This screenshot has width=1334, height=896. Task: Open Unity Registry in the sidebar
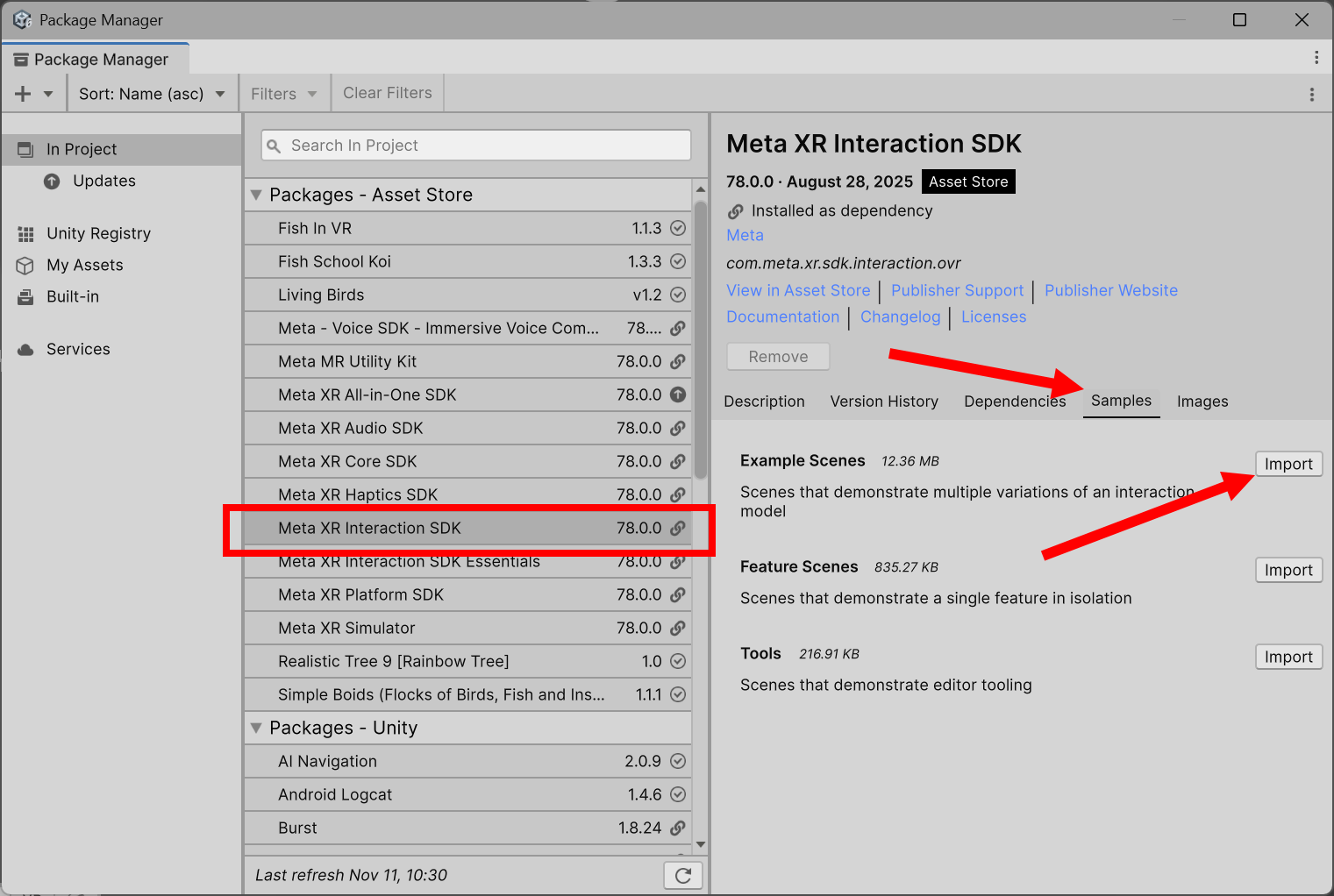121,233
